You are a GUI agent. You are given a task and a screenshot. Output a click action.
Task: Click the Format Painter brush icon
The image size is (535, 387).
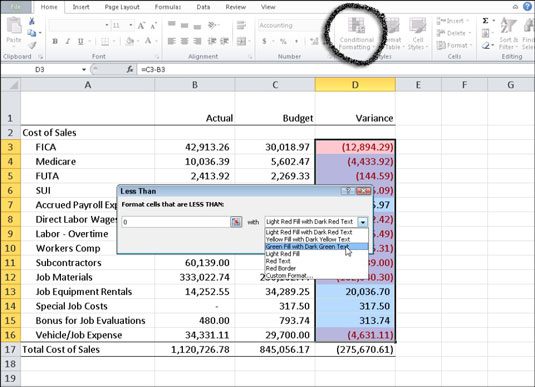[32, 45]
